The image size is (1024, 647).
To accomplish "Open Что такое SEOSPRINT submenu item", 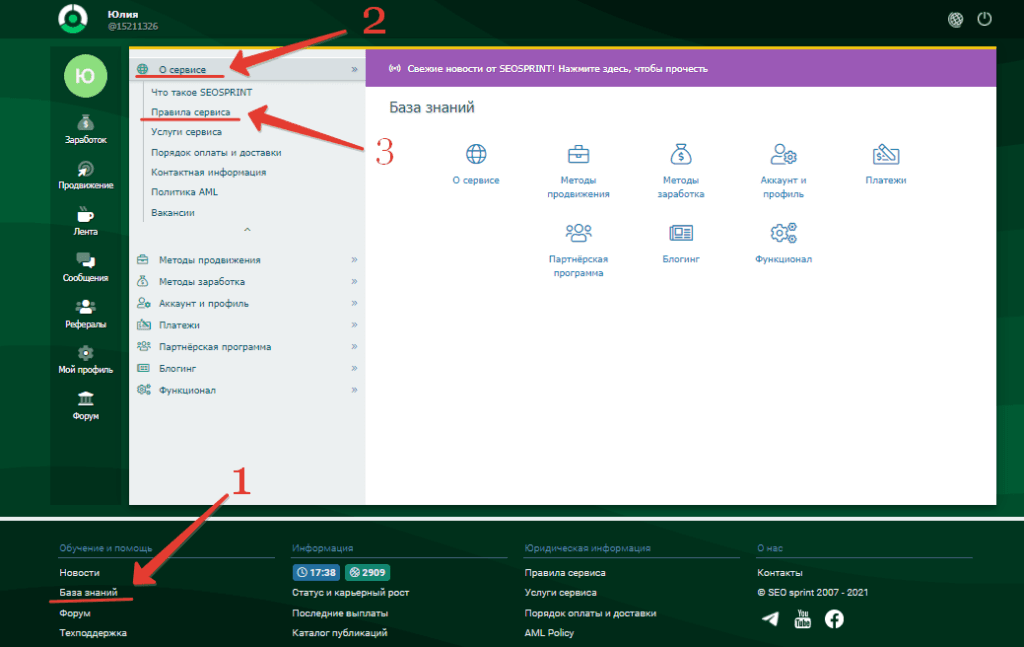I will click(x=201, y=92).
